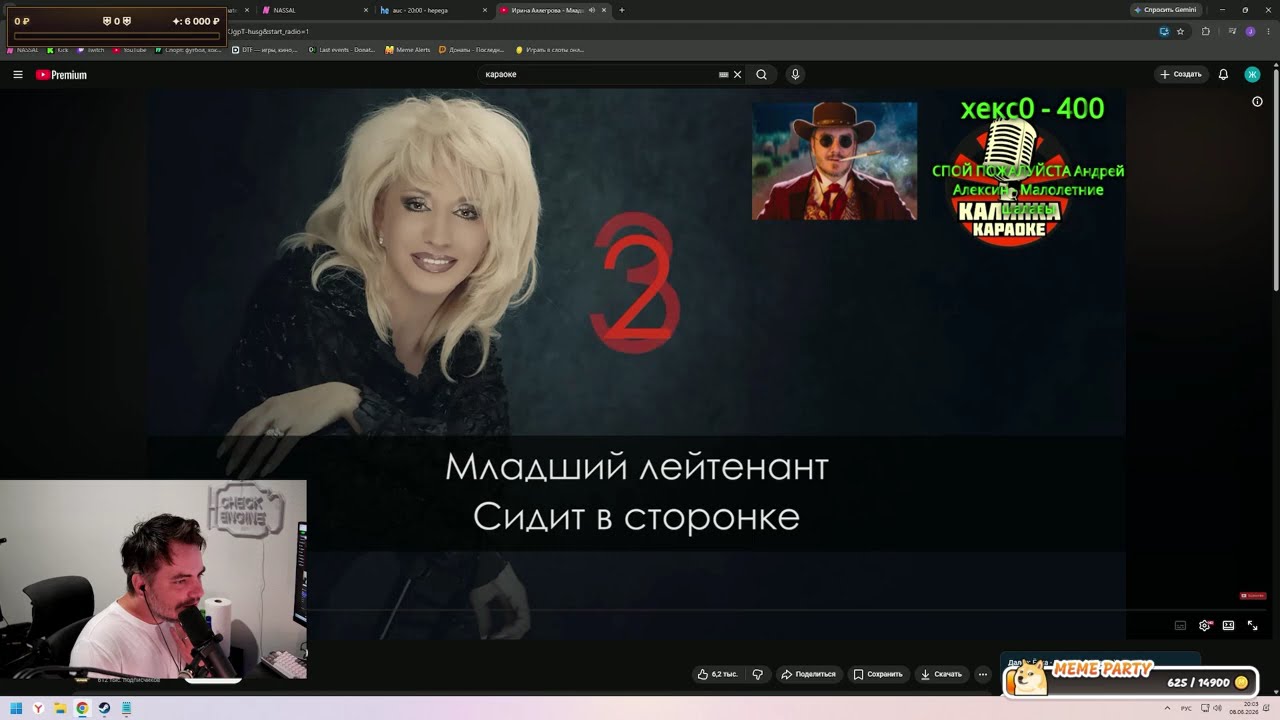Open the Играть в слоты bookmark
1280x720 pixels.
coord(550,50)
